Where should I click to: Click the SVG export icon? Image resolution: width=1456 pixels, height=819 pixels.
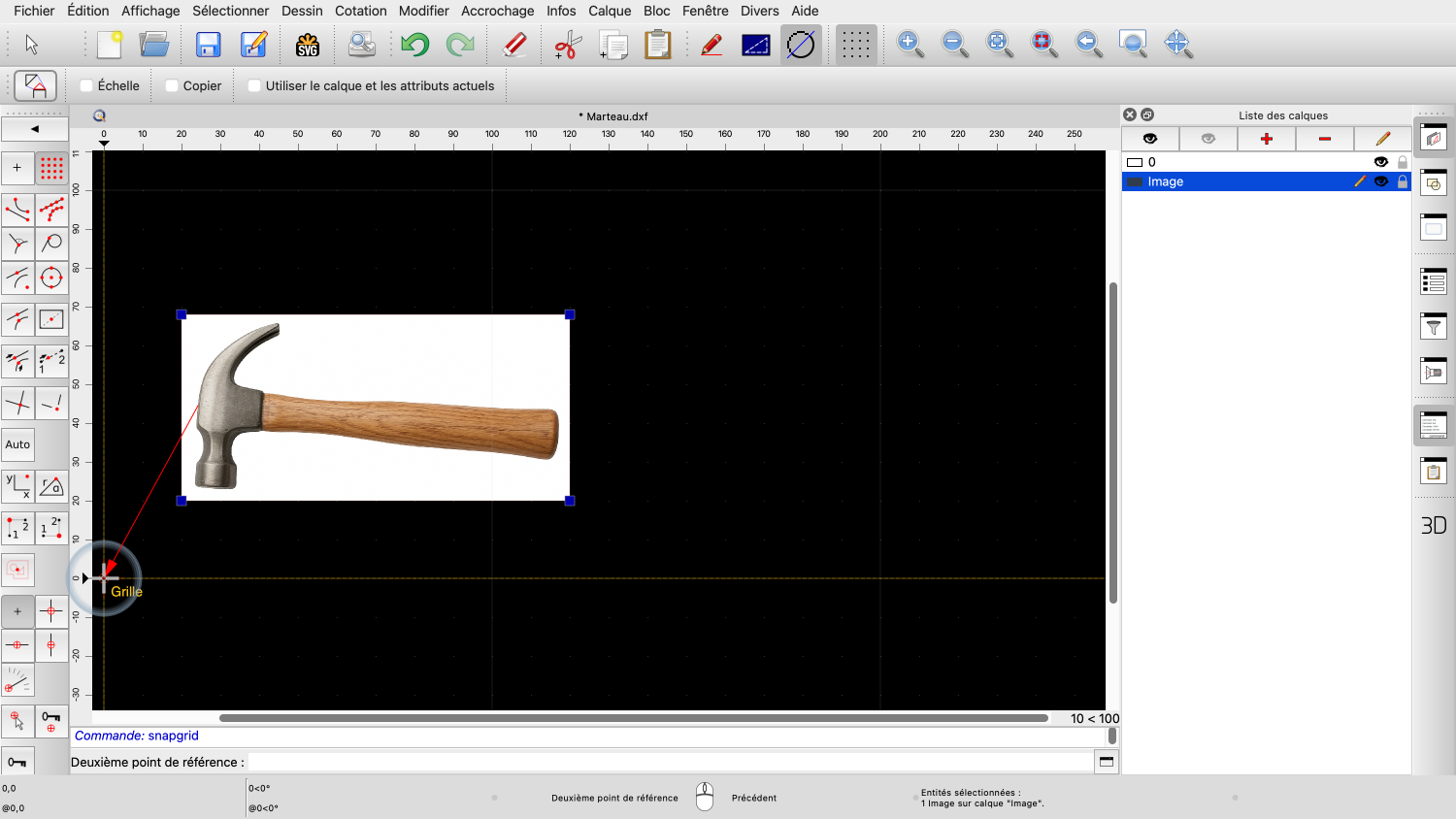pyautogui.click(x=308, y=45)
